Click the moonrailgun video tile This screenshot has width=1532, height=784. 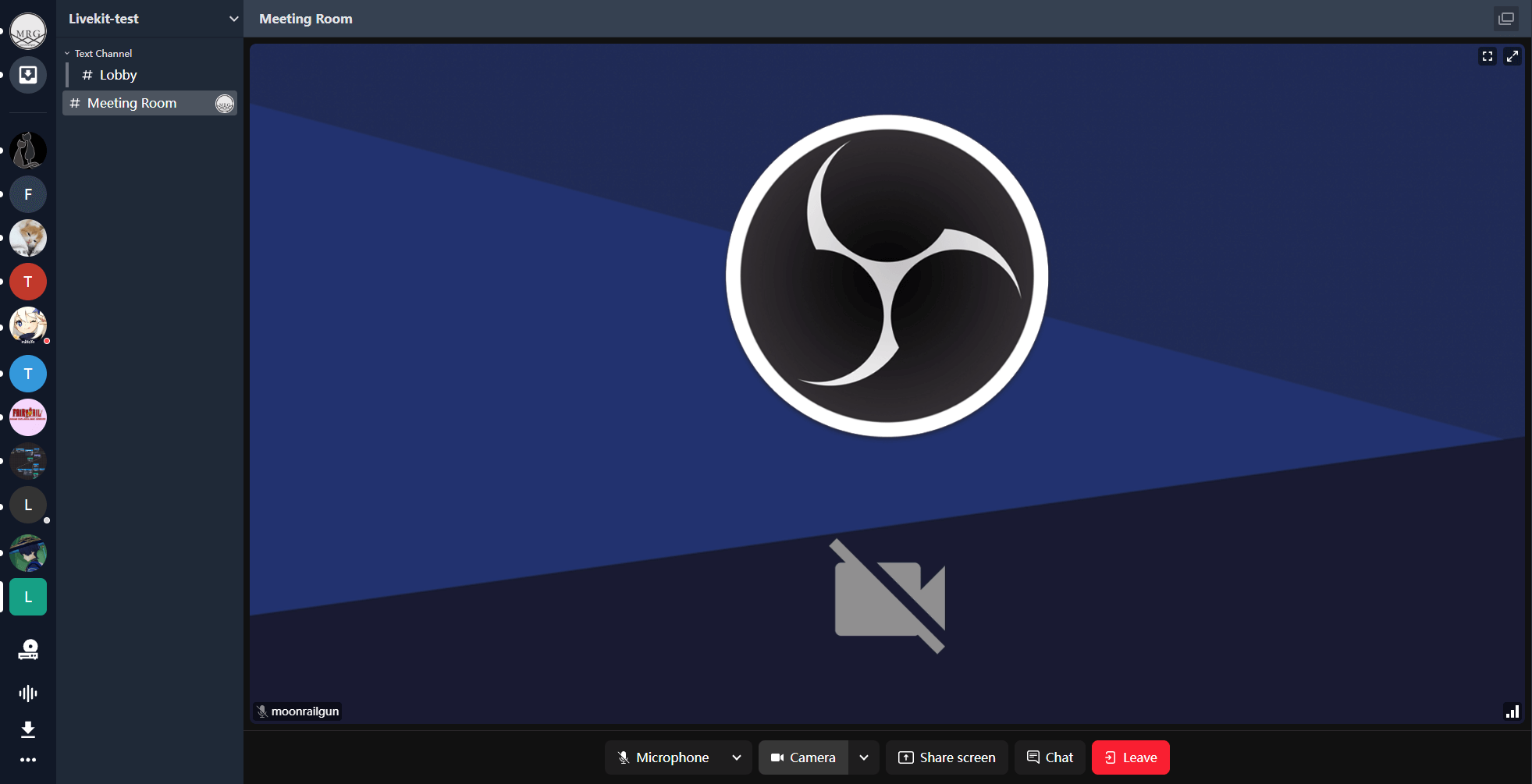pos(887,384)
